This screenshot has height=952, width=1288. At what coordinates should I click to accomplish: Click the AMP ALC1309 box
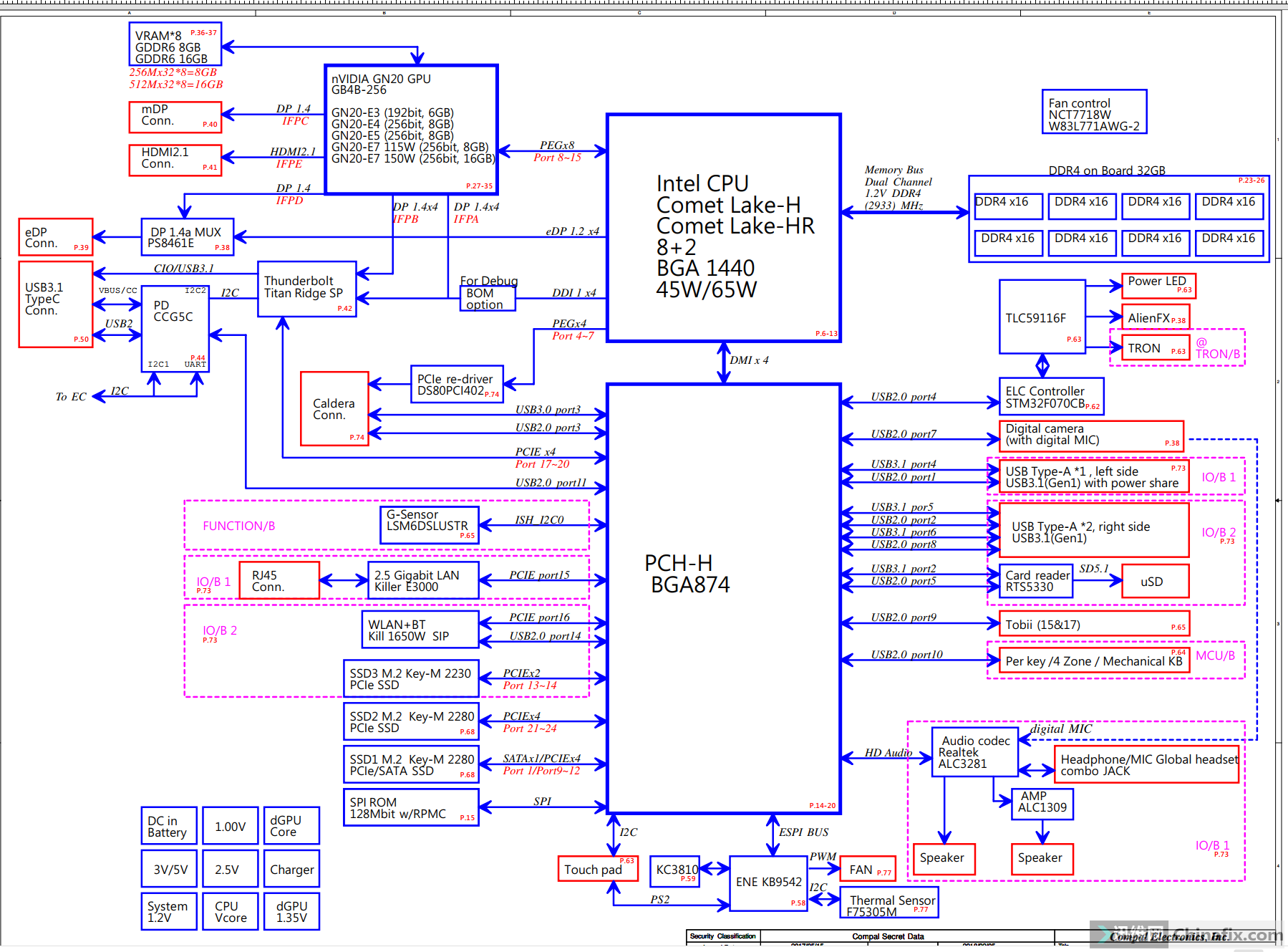tap(1042, 804)
